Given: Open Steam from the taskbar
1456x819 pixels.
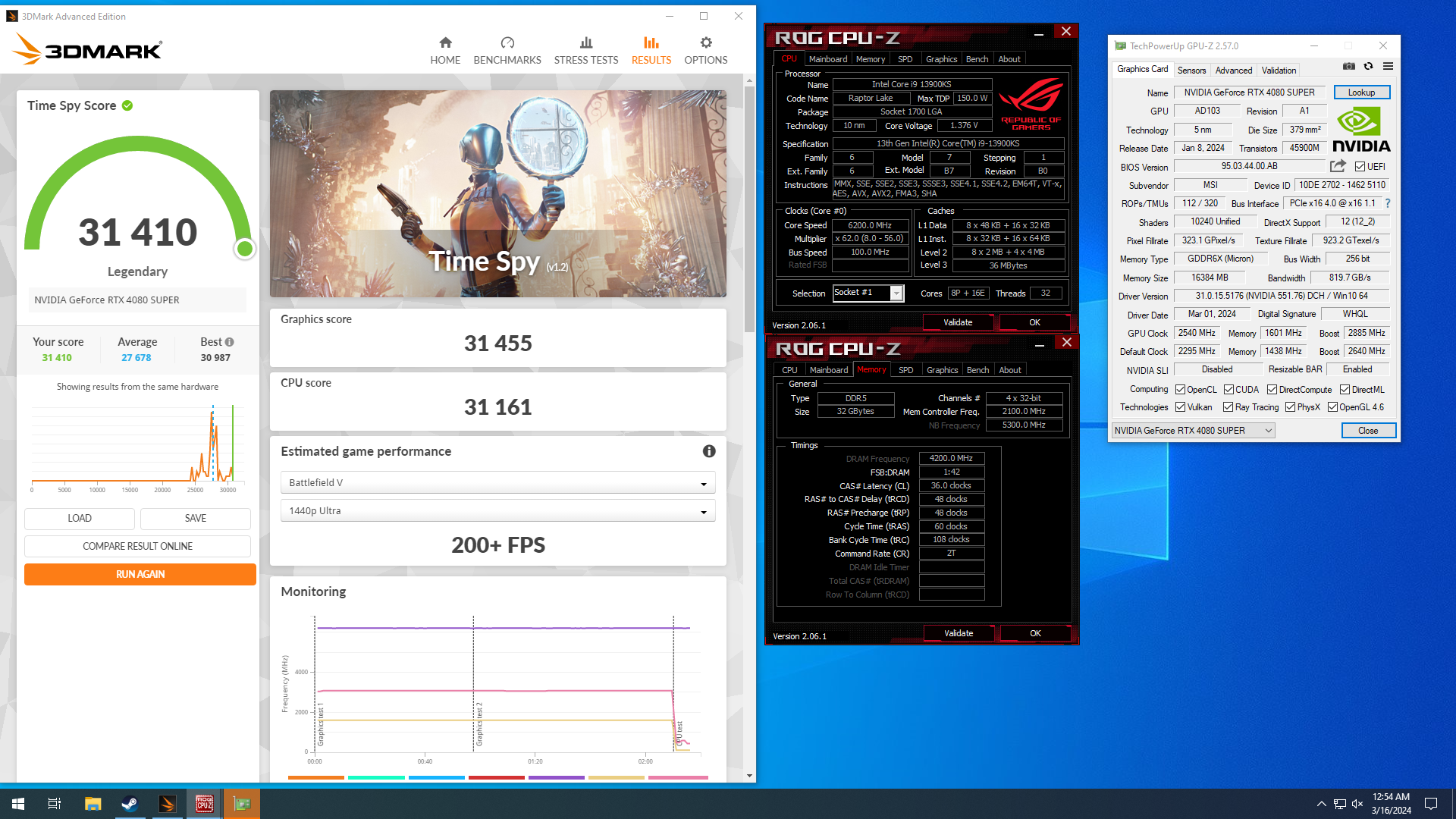Looking at the screenshot, I should [x=130, y=804].
